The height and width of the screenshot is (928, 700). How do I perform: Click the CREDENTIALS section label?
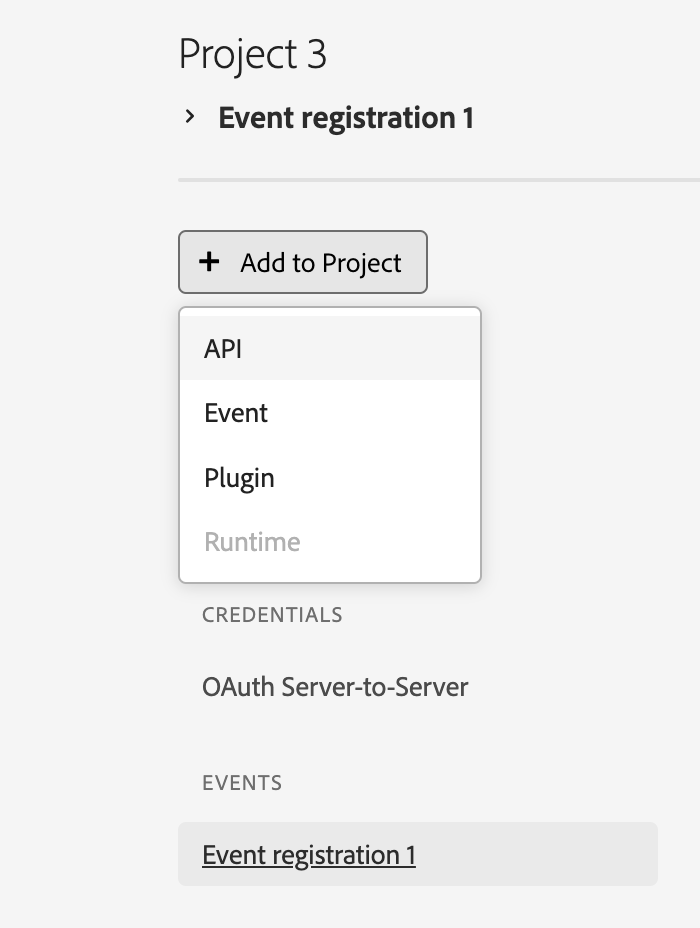(x=272, y=615)
